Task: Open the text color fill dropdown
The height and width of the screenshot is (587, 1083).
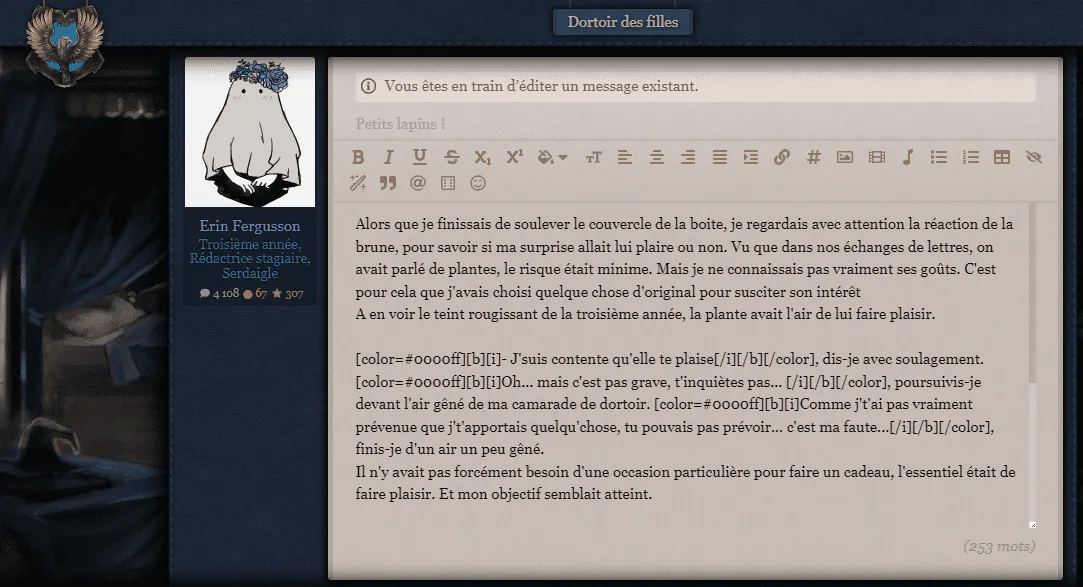Action: tap(552, 157)
